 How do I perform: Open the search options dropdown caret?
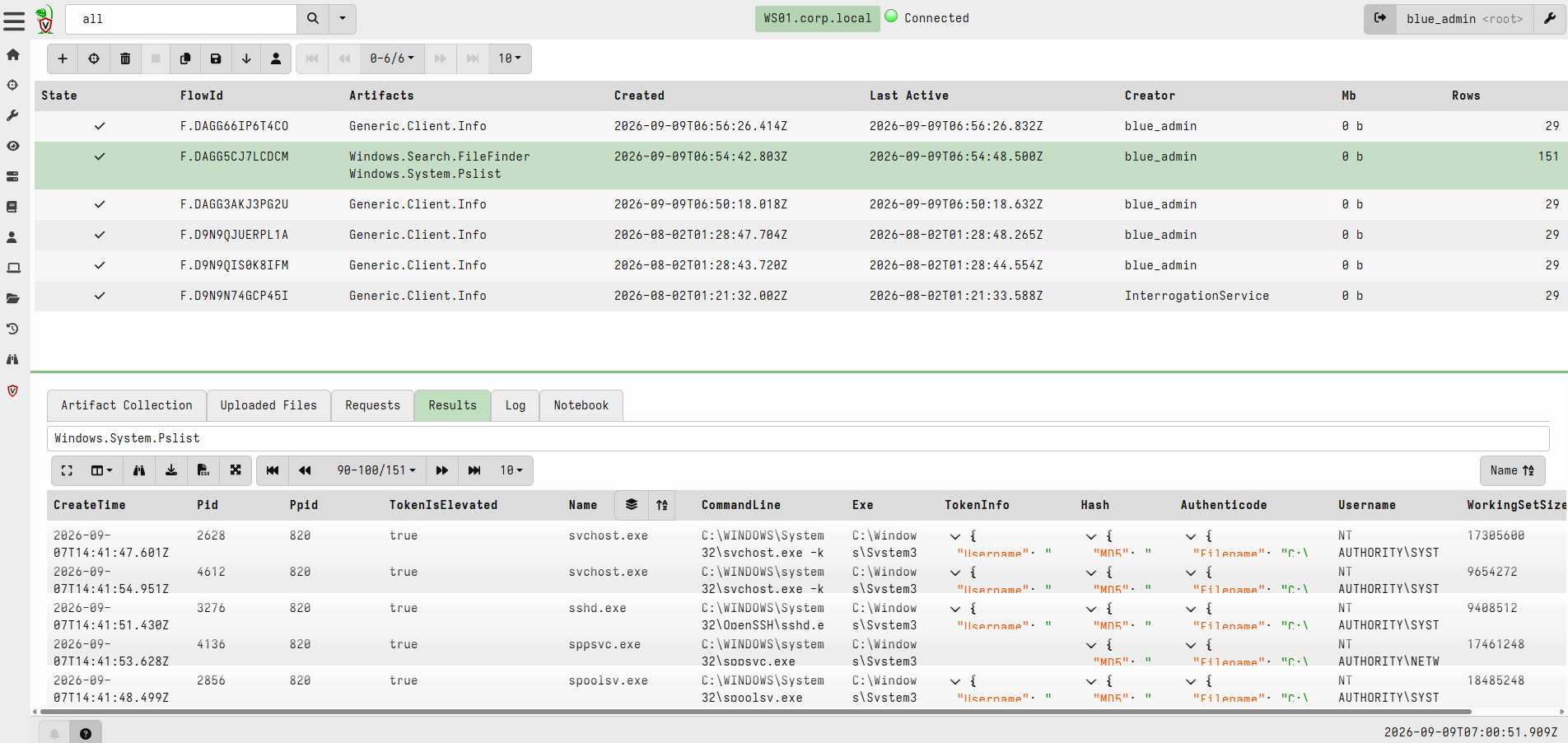pos(343,18)
